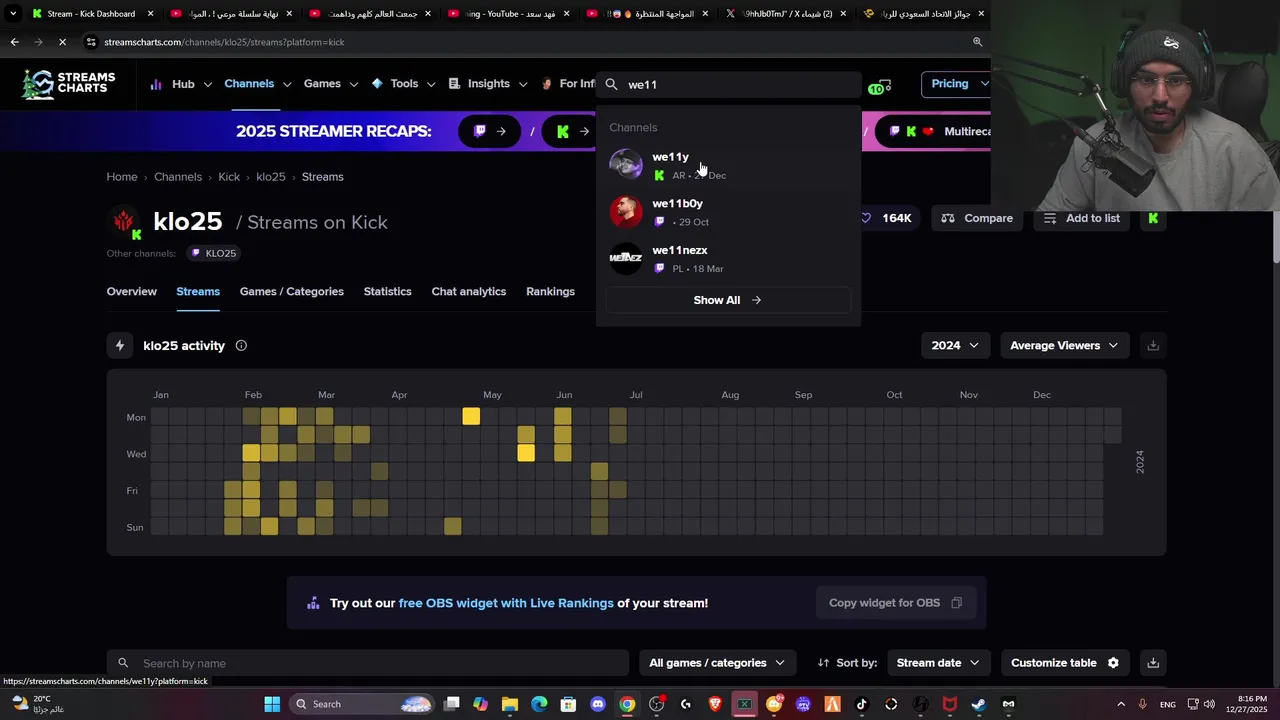Switch to Stream - Kick Dashboard browser tab

(91, 14)
